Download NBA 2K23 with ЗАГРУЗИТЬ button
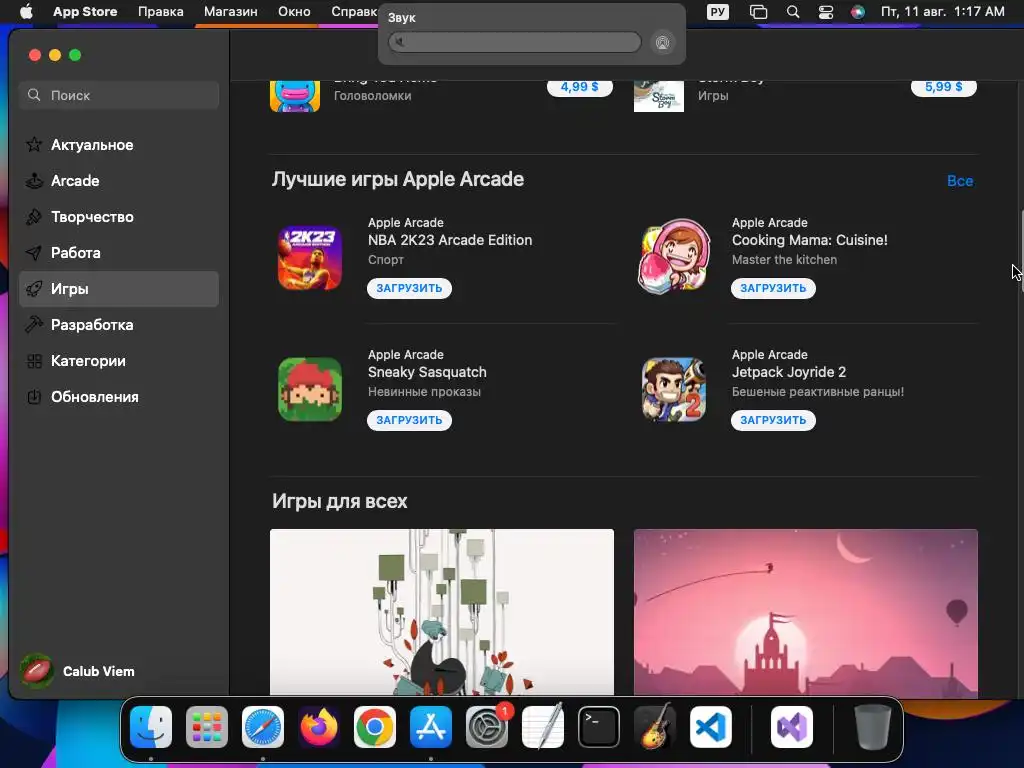 (x=409, y=288)
